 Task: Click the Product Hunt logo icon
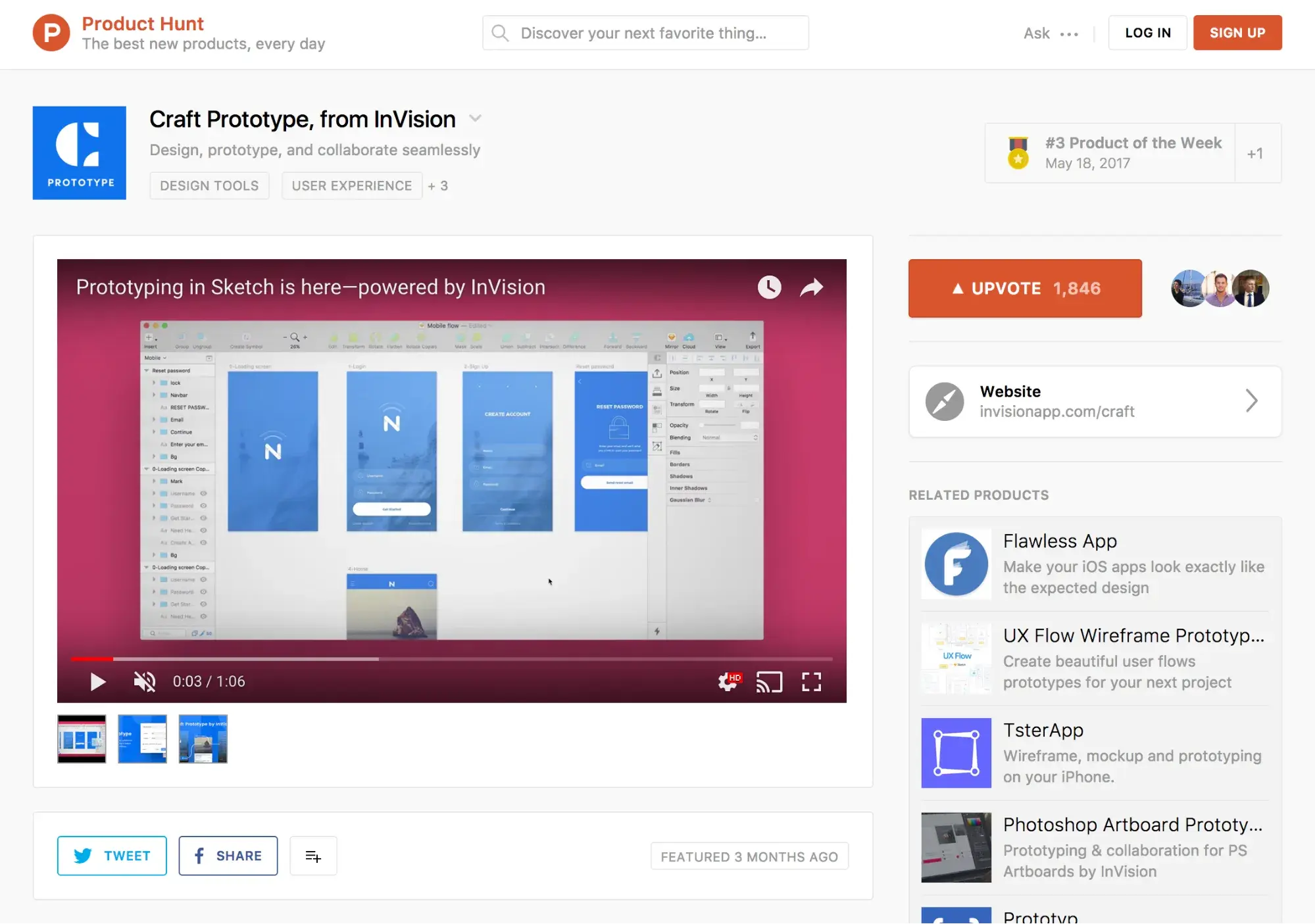coord(51,33)
